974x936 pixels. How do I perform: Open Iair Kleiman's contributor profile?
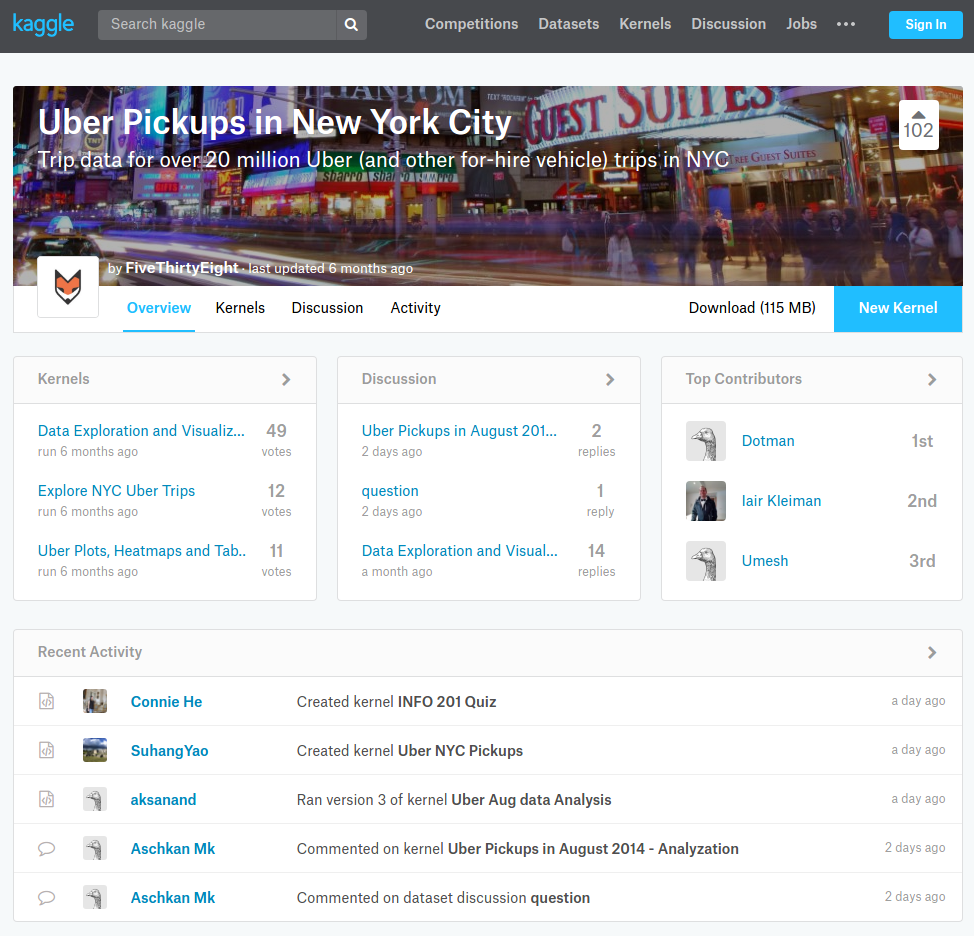pos(781,501)
